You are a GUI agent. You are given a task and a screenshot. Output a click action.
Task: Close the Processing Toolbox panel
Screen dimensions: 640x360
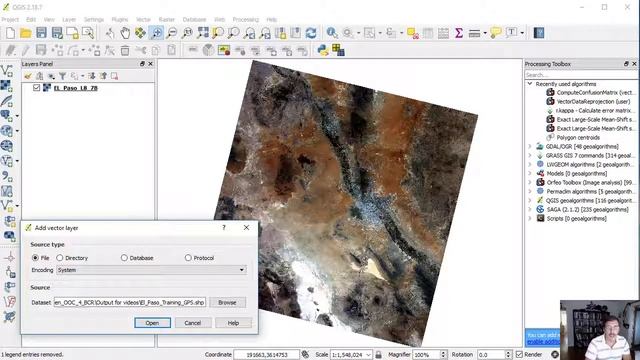point(634,64)
